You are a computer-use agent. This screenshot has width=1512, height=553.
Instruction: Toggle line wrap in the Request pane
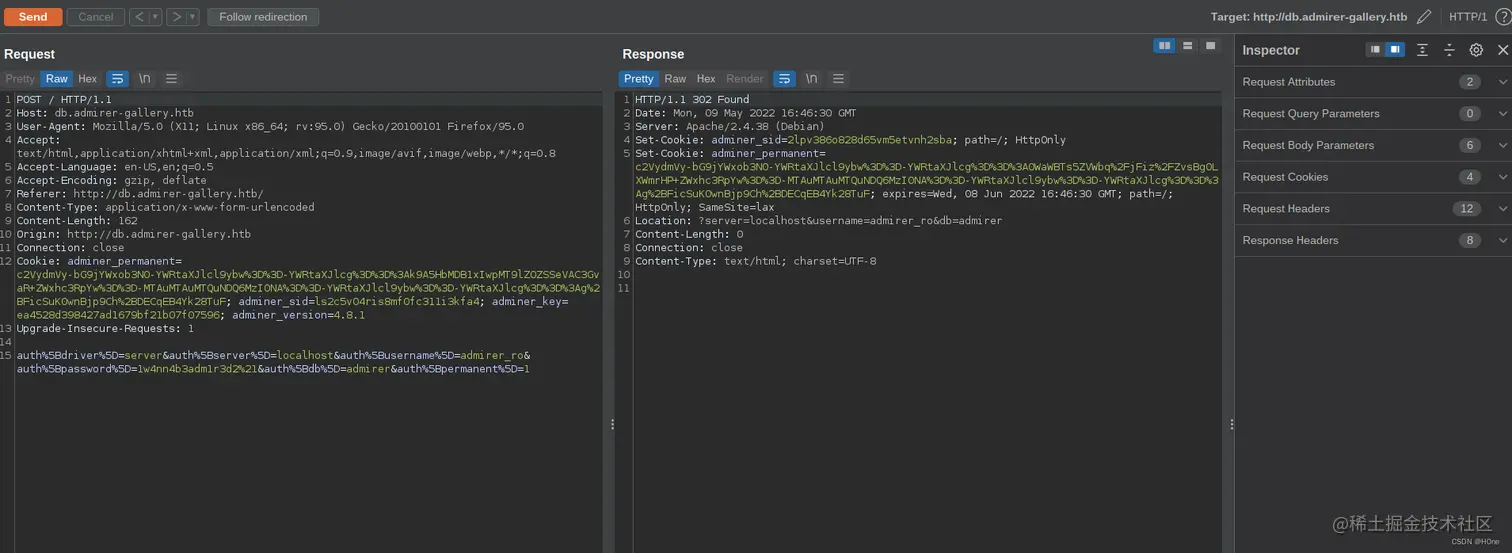point(117,79)
